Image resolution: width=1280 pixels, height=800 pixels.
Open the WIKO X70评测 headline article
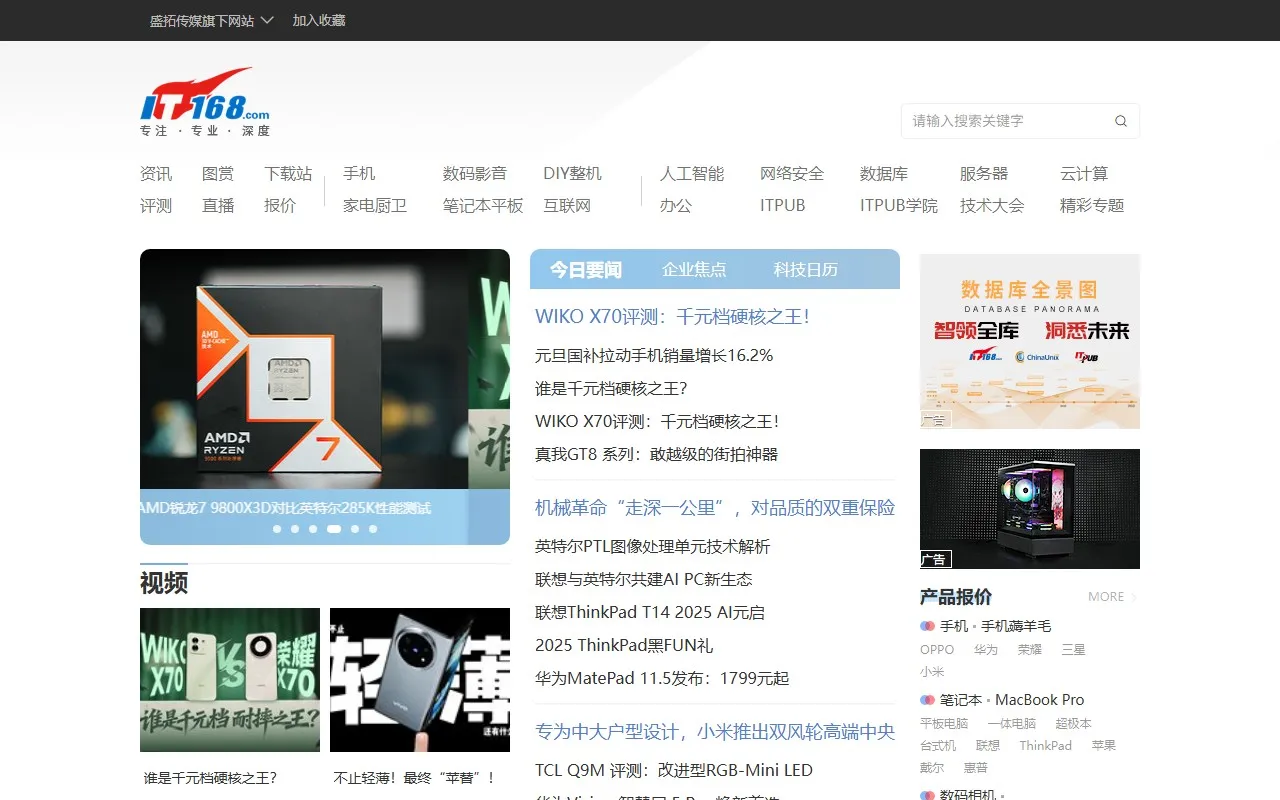672,317
